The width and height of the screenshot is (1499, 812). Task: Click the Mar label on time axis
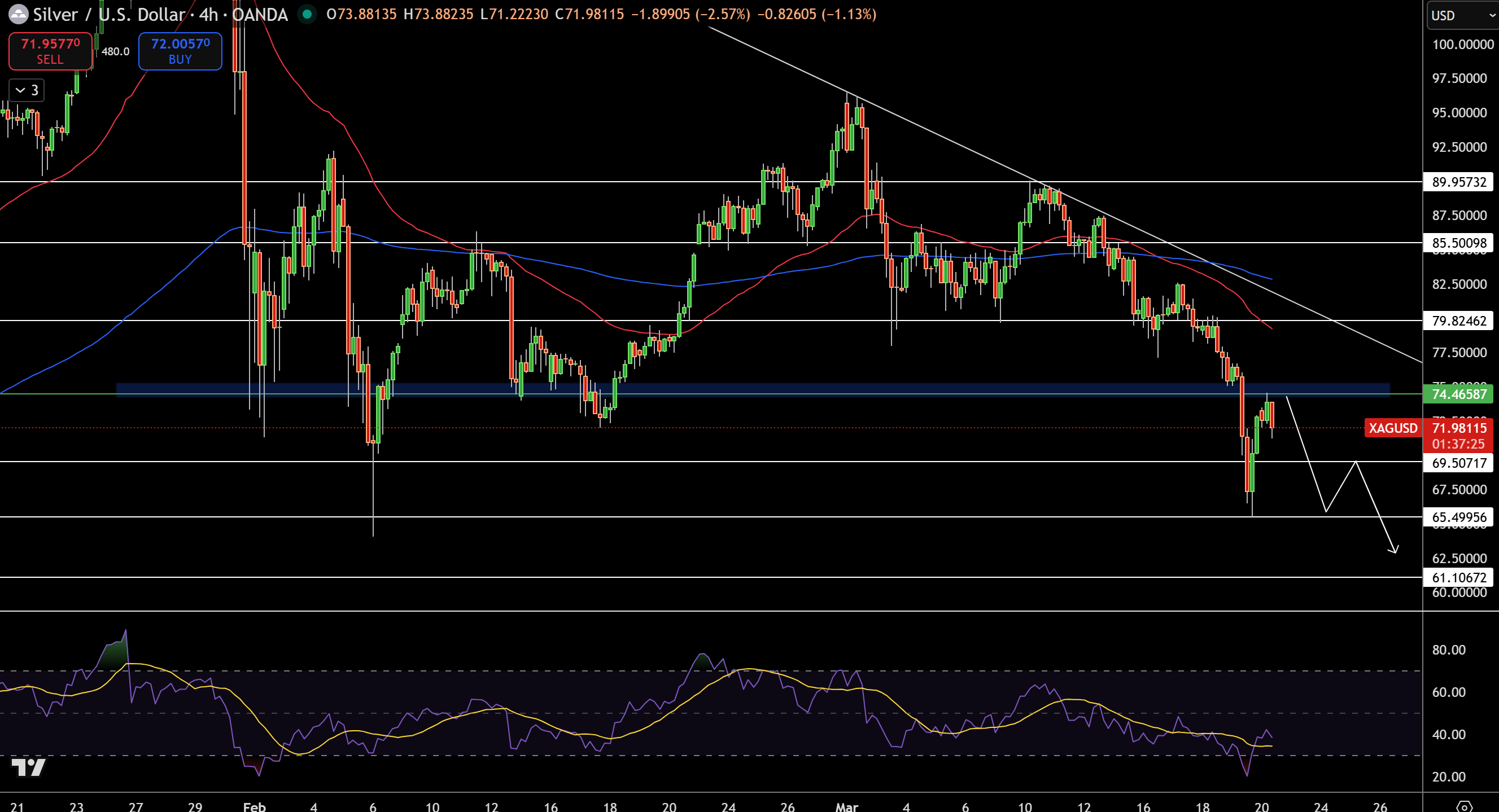[846, 806]
